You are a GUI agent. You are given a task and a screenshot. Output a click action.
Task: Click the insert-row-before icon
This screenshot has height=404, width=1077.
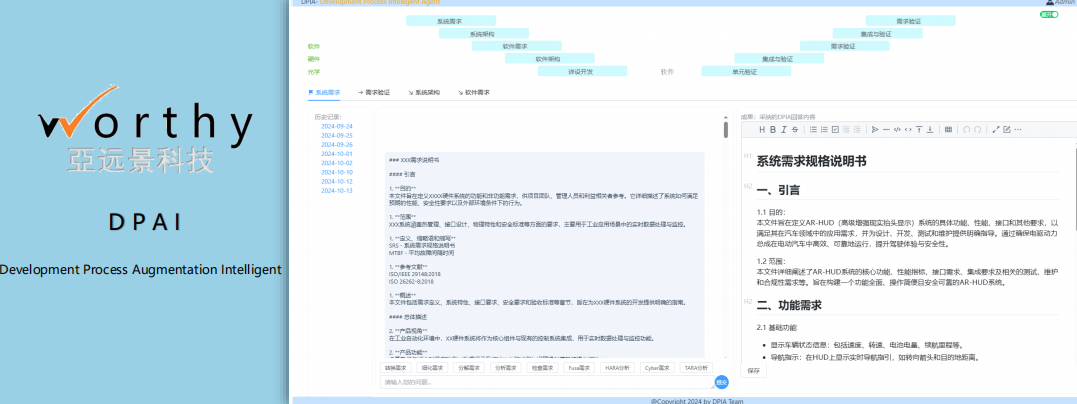tap(919, 129)
